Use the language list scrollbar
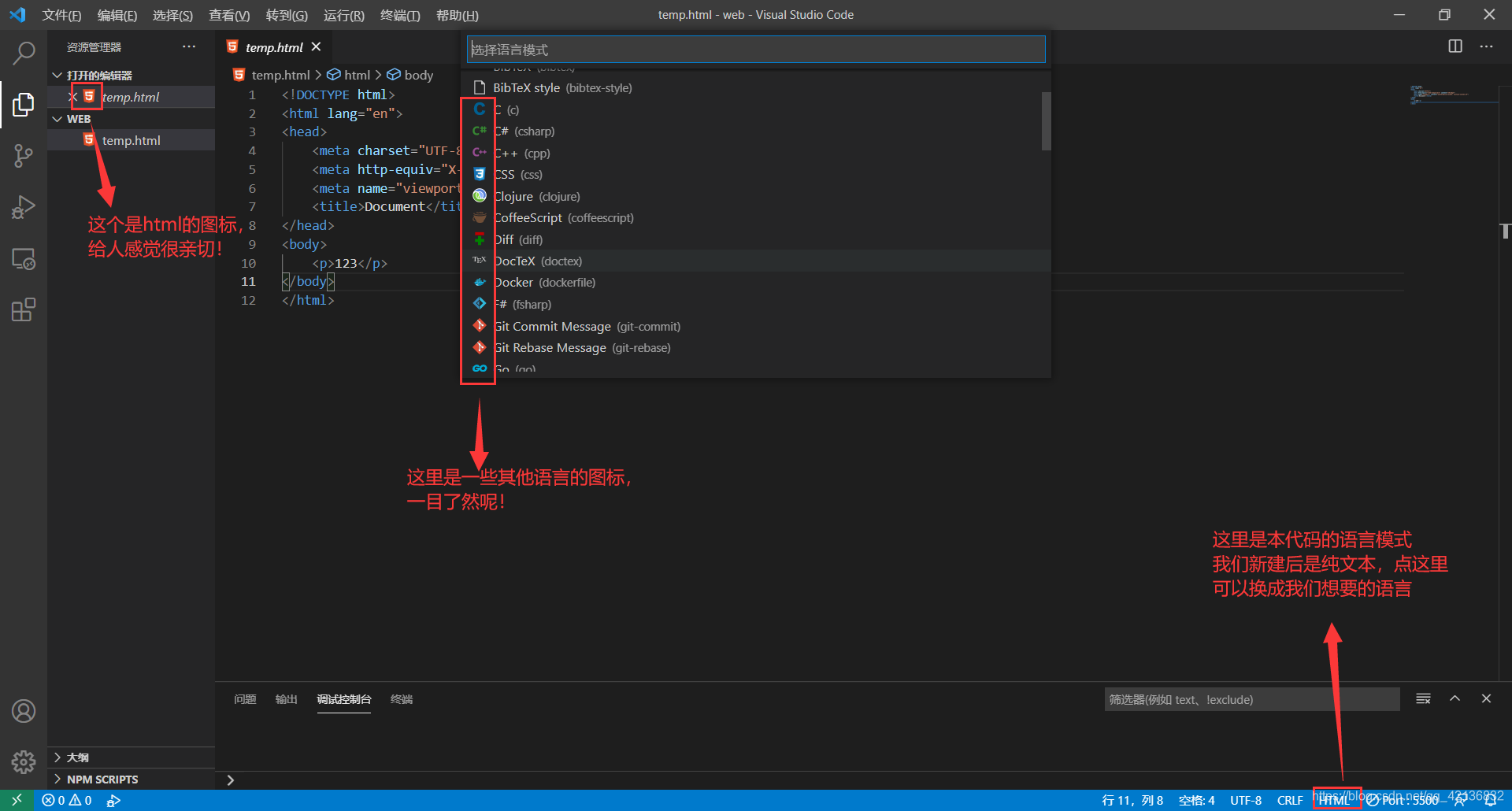 [x=1046, y=121]
